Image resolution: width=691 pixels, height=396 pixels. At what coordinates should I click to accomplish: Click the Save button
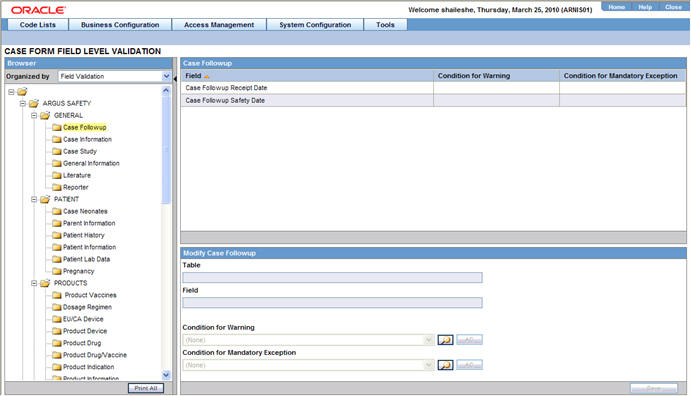click(x=654, y=388)
